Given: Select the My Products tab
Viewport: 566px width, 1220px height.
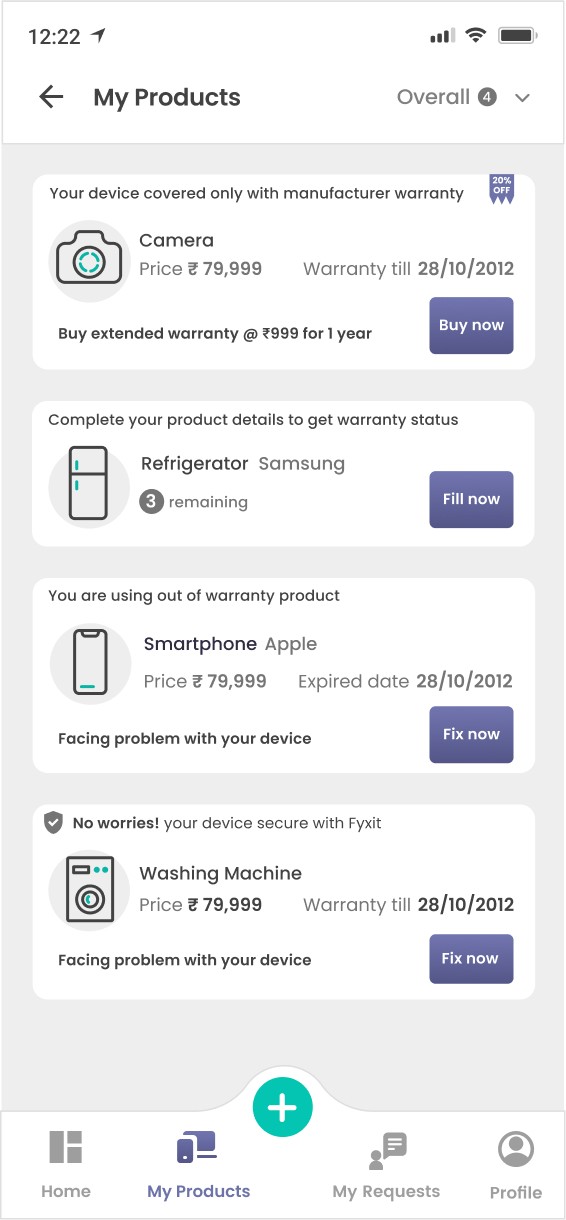Looking at the screenshot, I should coord(198,1165).
